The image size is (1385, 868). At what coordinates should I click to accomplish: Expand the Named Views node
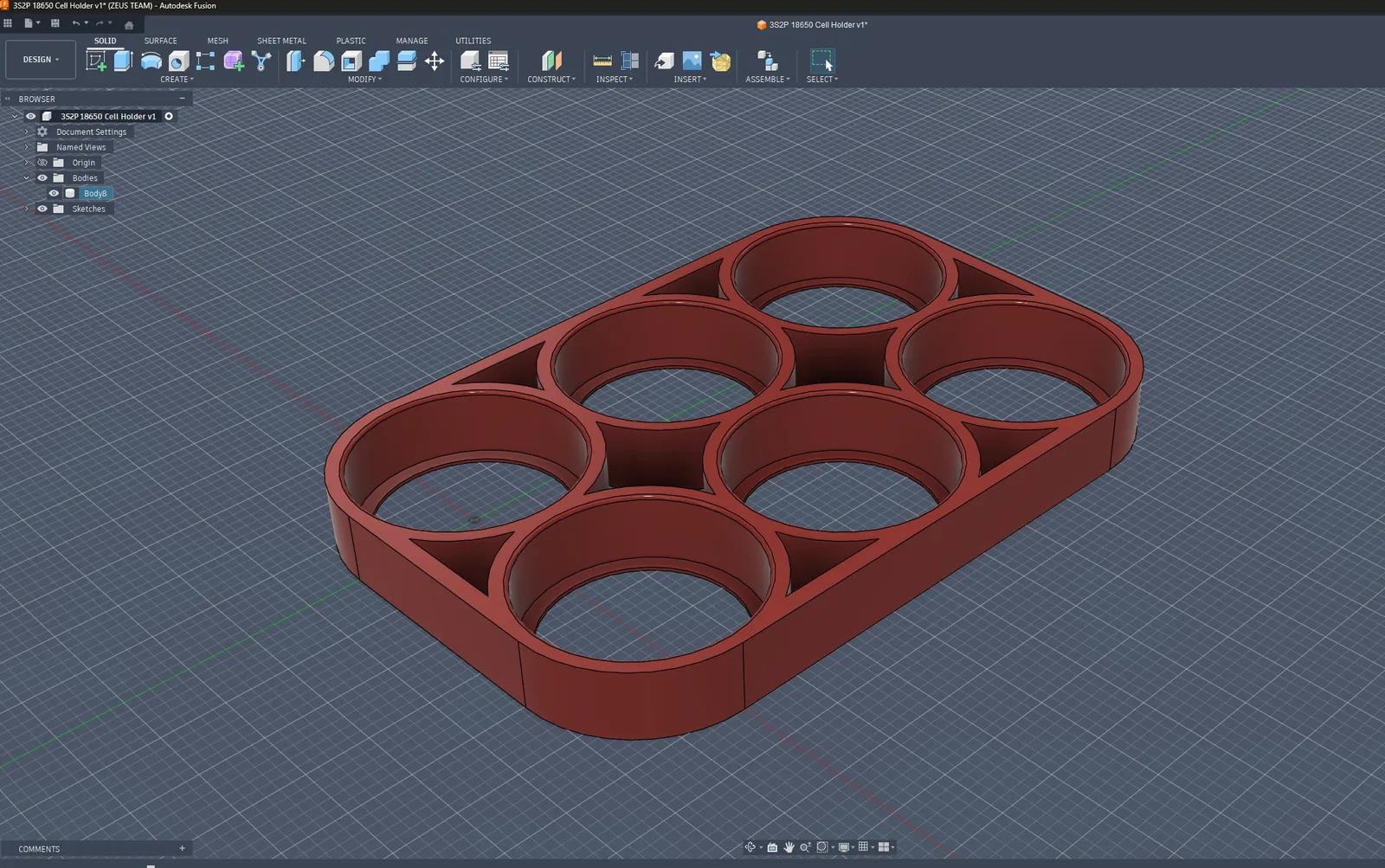point(27,147)
